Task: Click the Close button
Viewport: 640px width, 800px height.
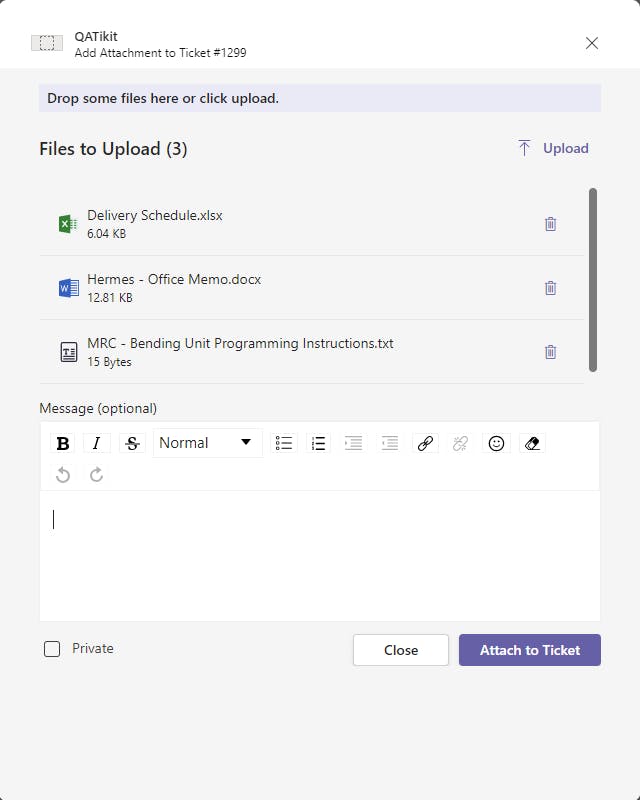Action: pyautogui.click(x=401, y=650)
